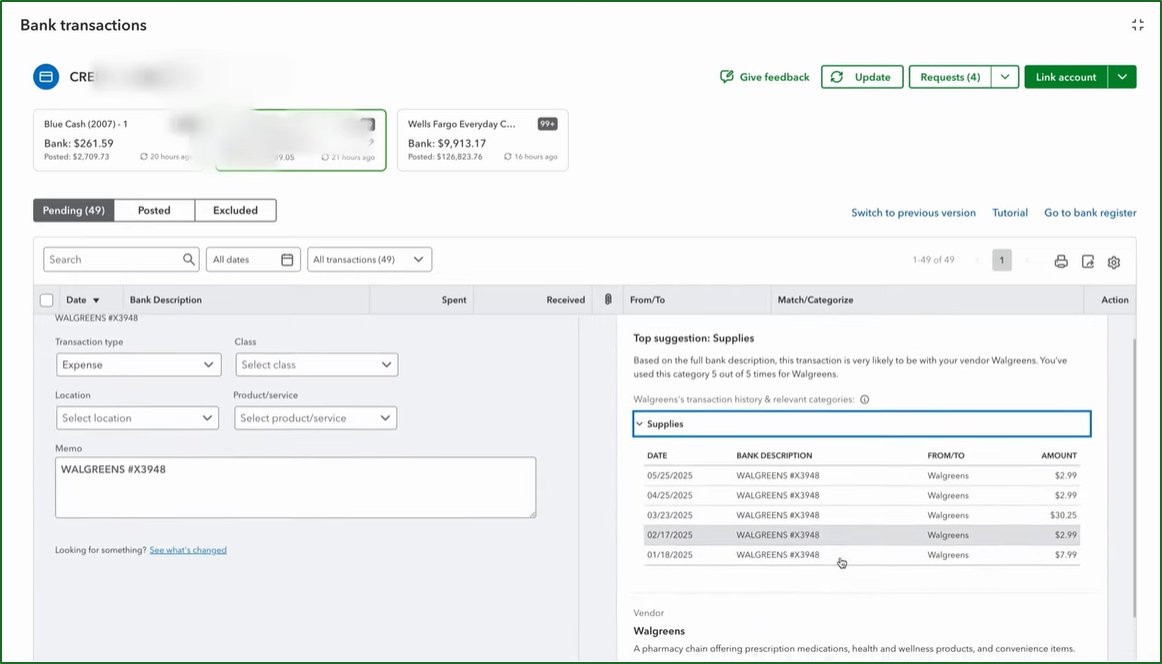
Task: Click Switch to previous version link
Action: [x=913, y=213]
